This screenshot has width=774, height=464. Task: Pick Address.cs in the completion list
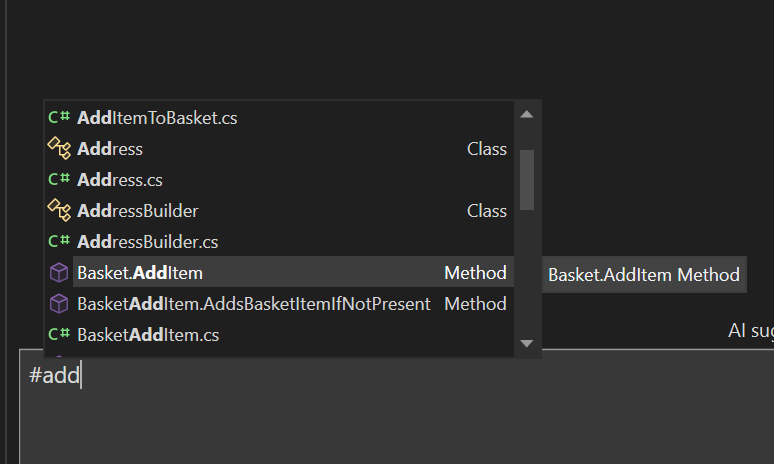(120, 180)
